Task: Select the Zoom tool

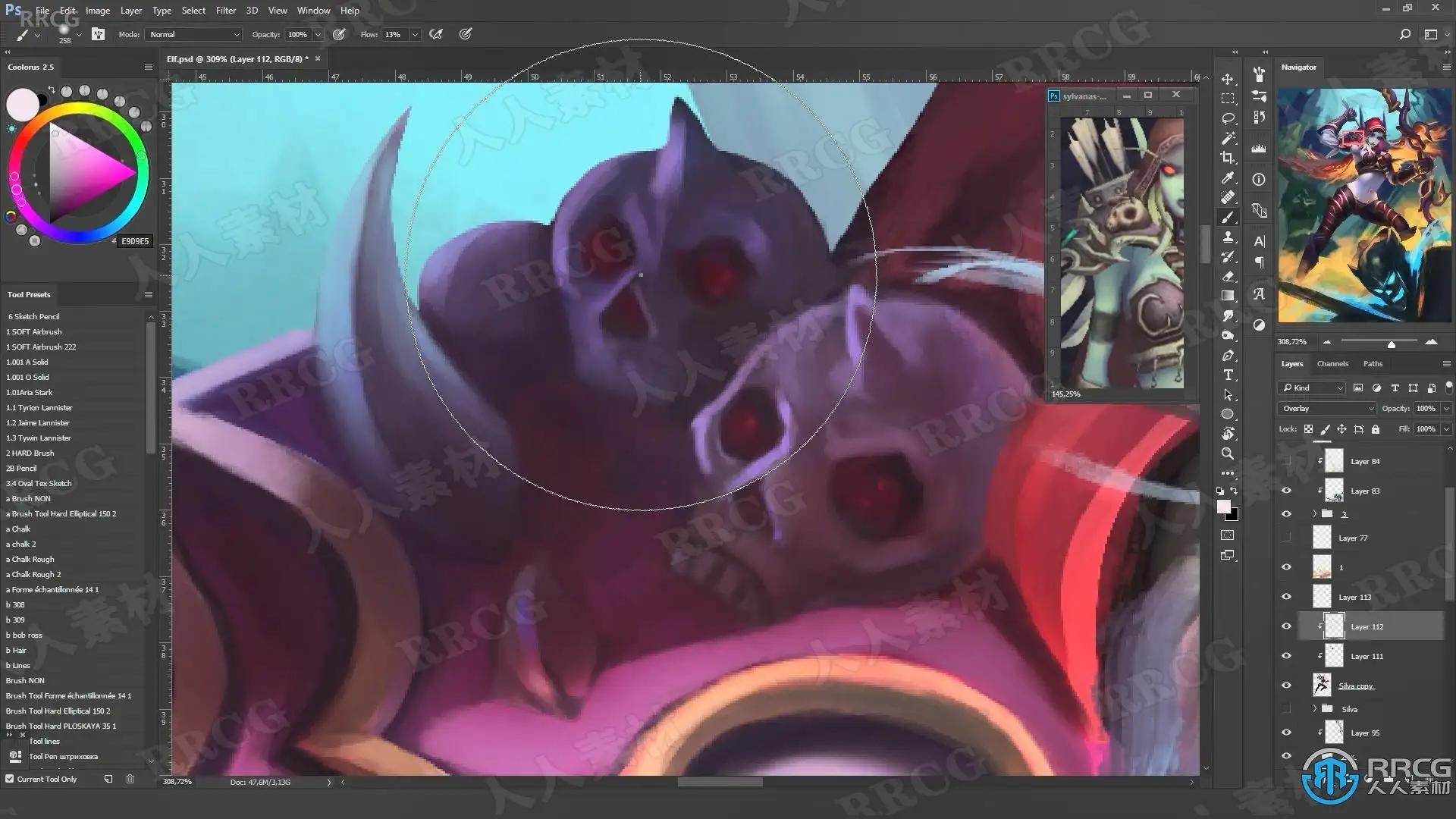Action: point(1228,453)
